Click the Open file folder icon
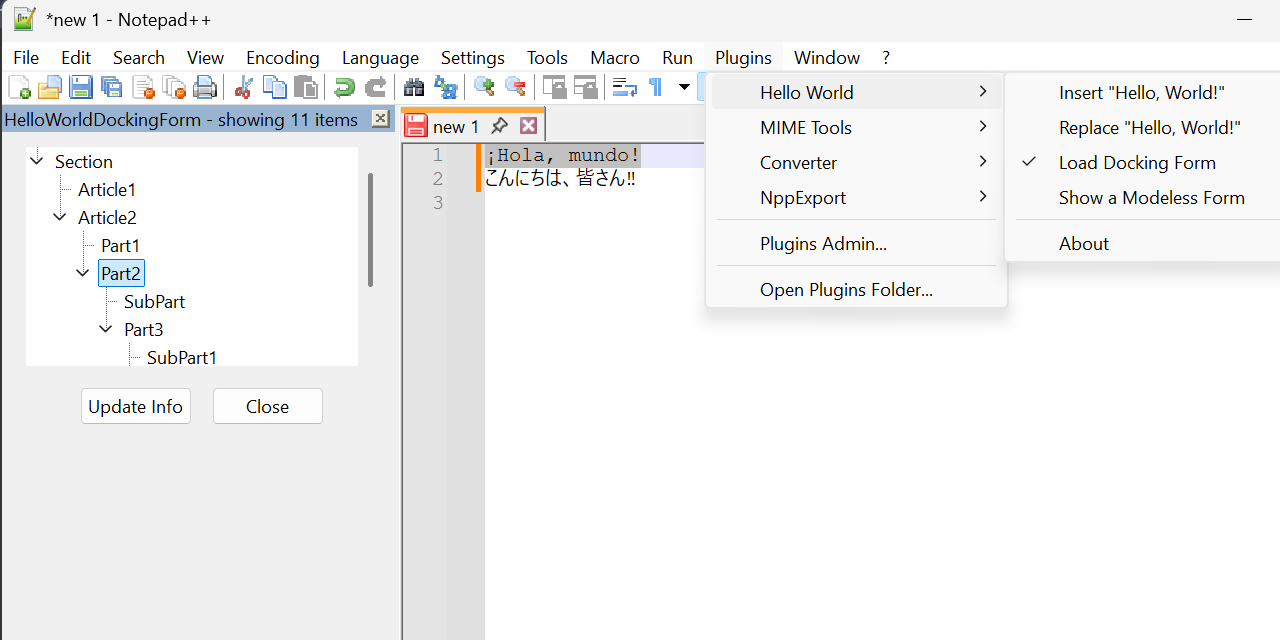Viewport: 1280px width, 640px height. tap(50, 88)
